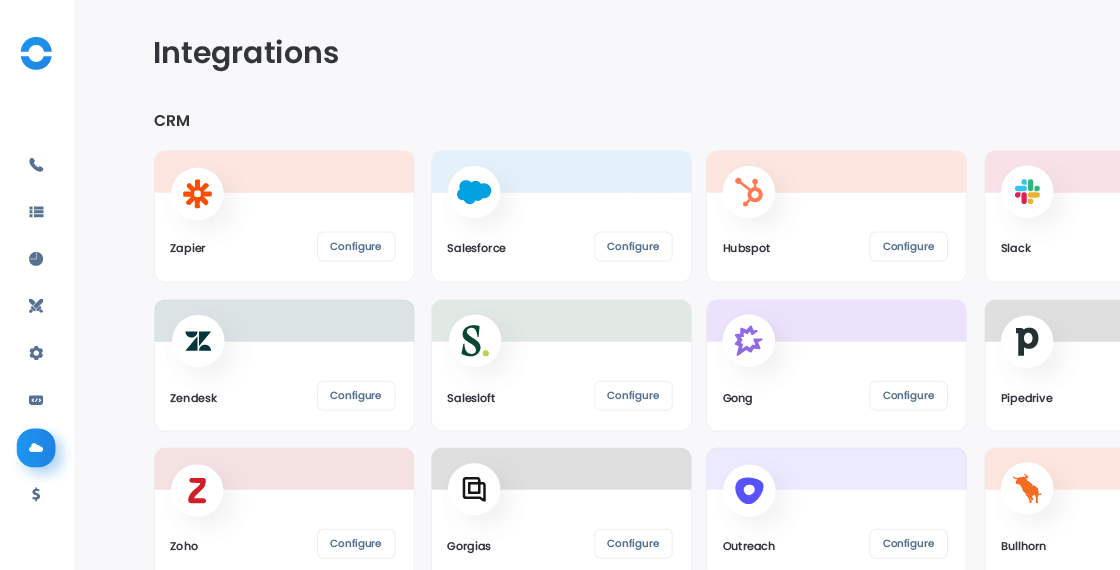Viewport: 1120px width, 570px height.
Task: Open the pie chart analytics sidebar icon
Action: 36,259
